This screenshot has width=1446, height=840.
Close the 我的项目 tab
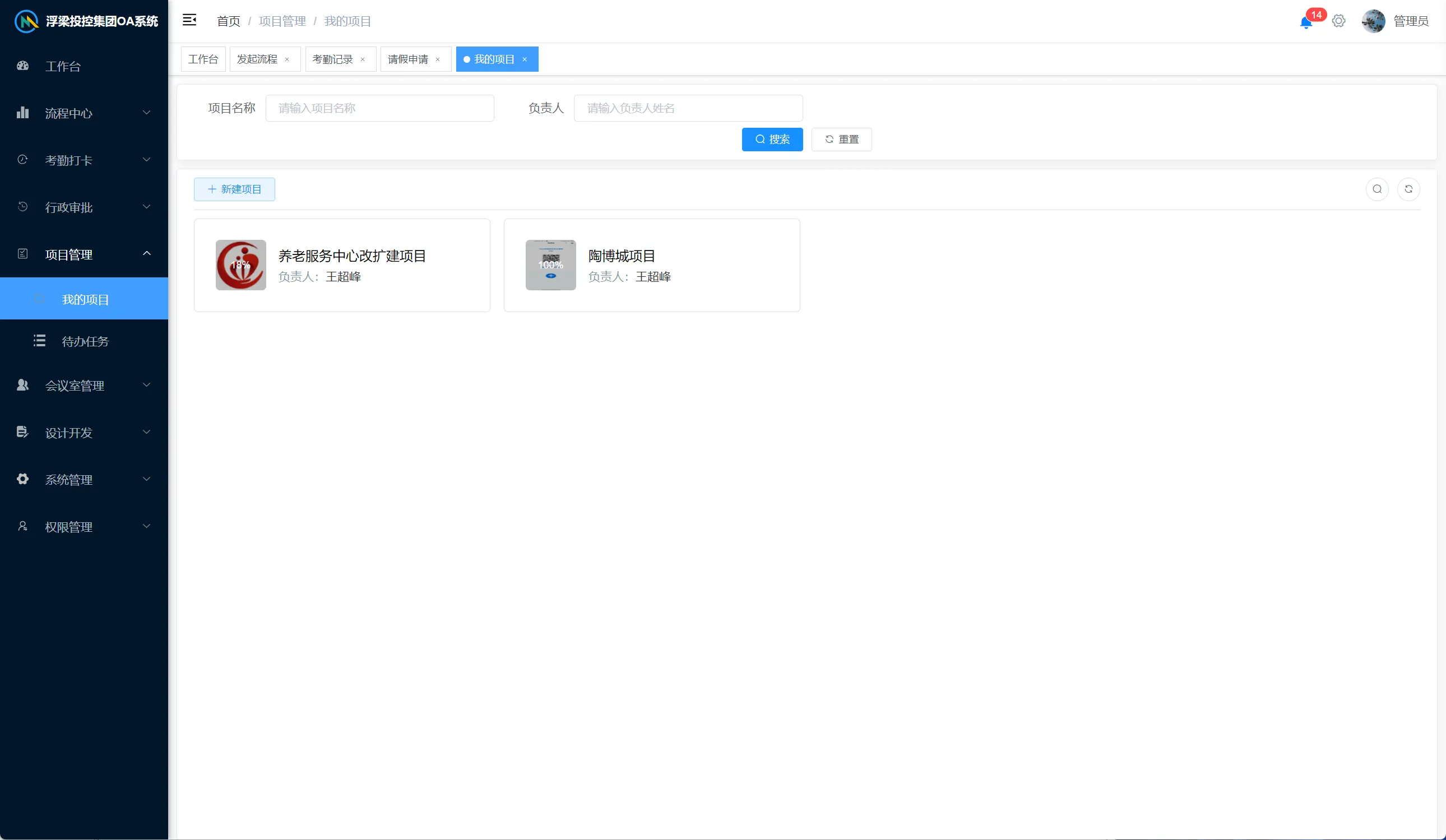pyautogui.click(x=525, y=59)
